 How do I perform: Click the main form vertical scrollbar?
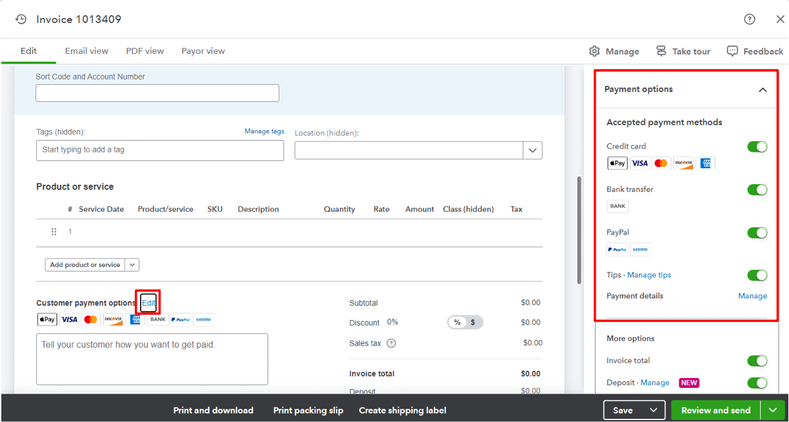pyautogui.click(x=579, y=230)
